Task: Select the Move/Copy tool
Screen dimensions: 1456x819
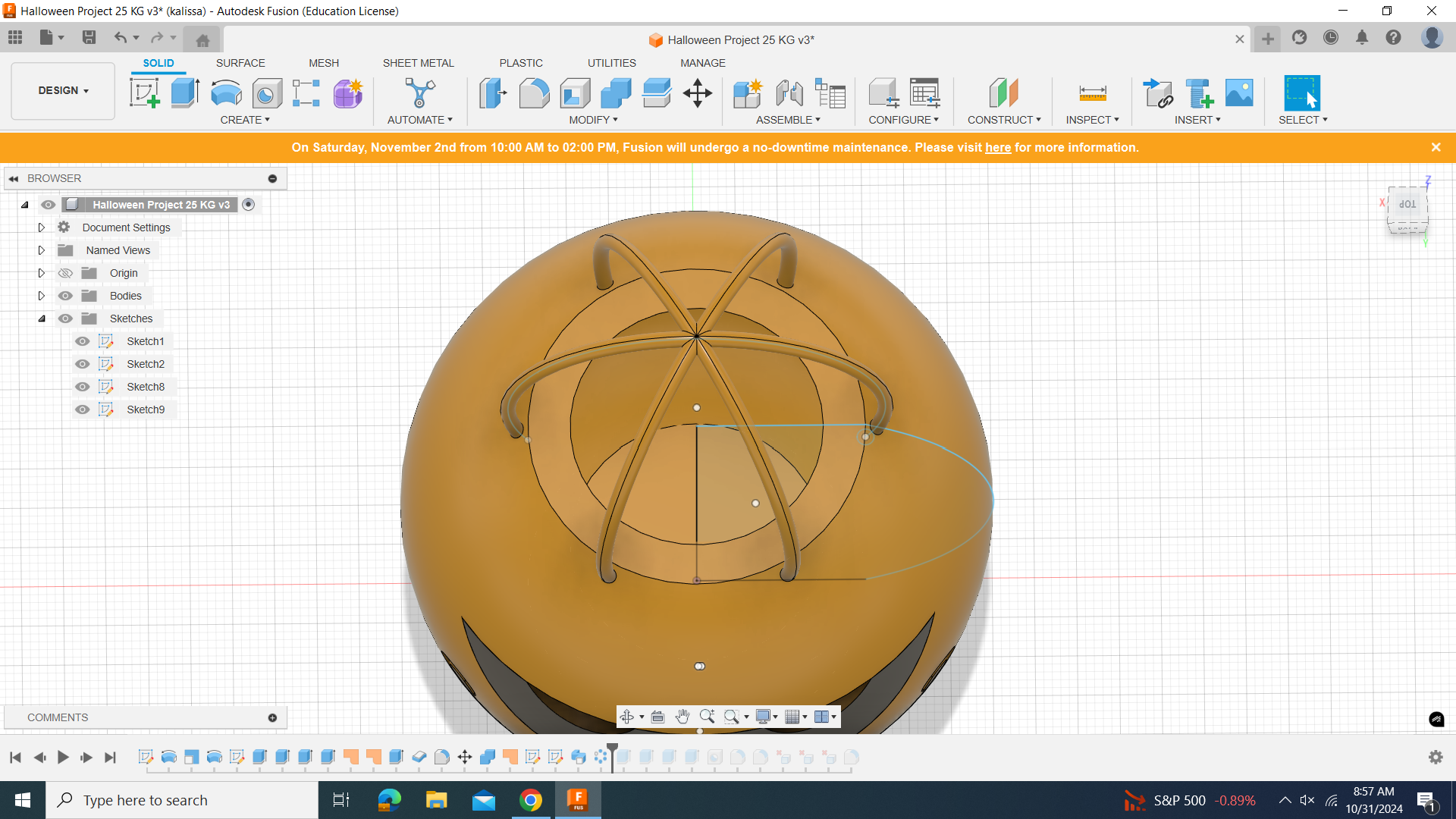Action: (x=698, y=93)
